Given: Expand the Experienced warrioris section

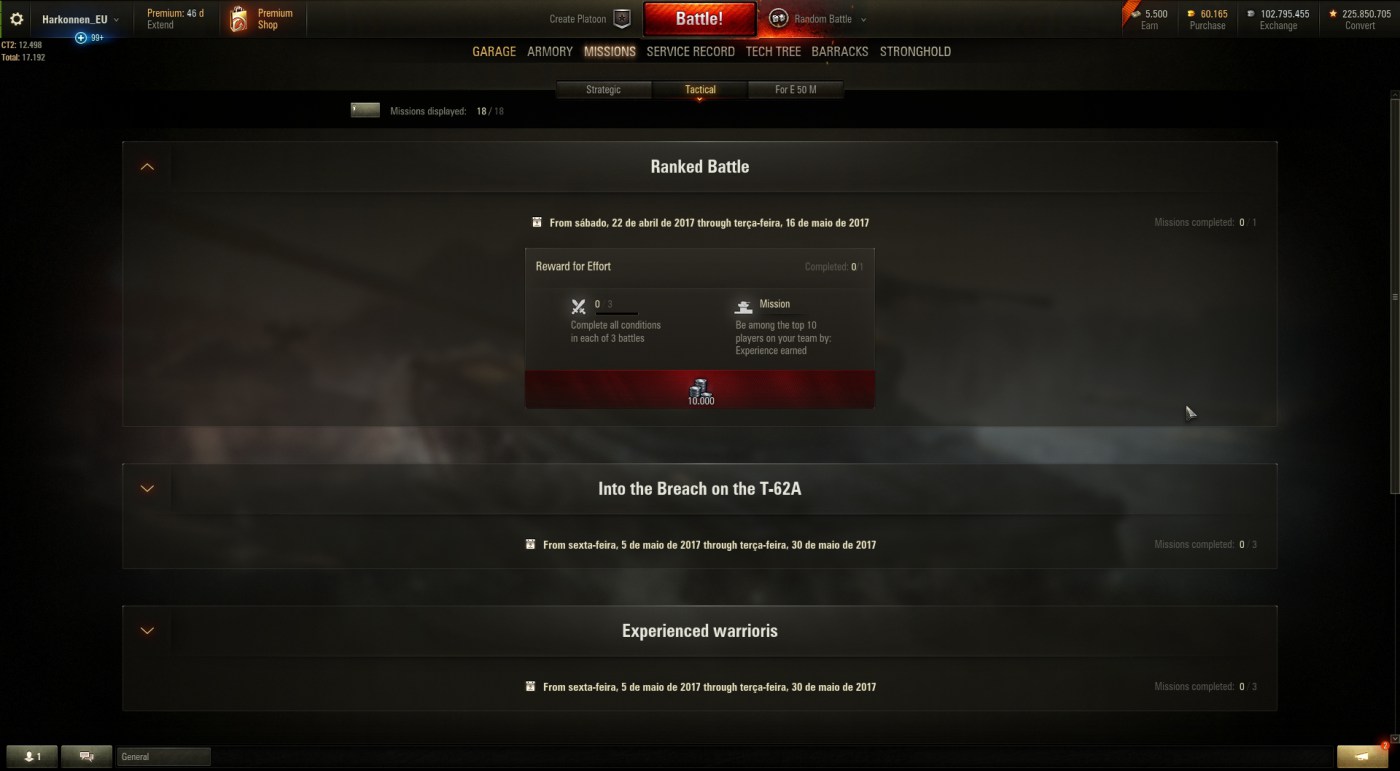Looking at the screenshot, I should pyautogui.click(x=147, y=631).
